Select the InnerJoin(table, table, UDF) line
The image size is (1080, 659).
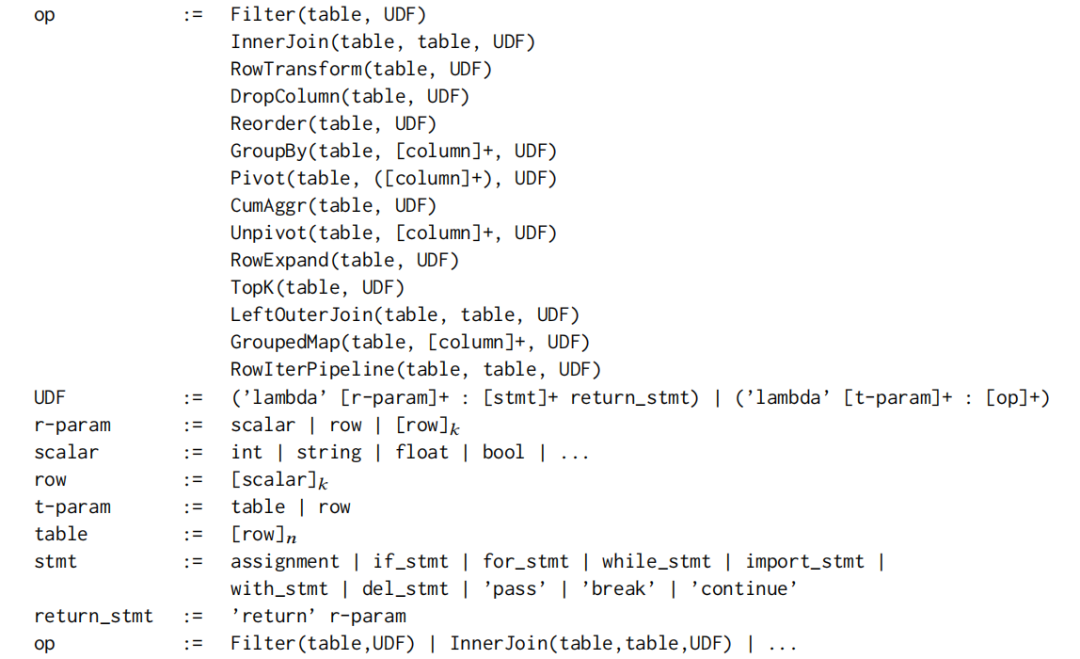[382, 42]
